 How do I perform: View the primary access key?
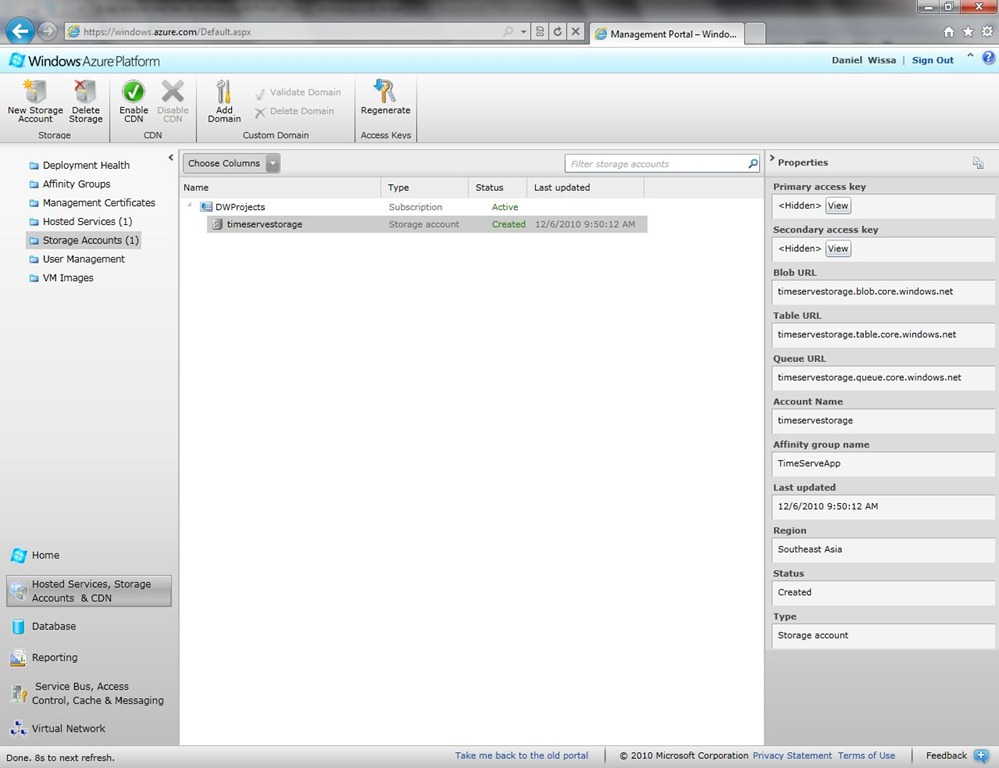pyautogui.click(x=838, y=206)
